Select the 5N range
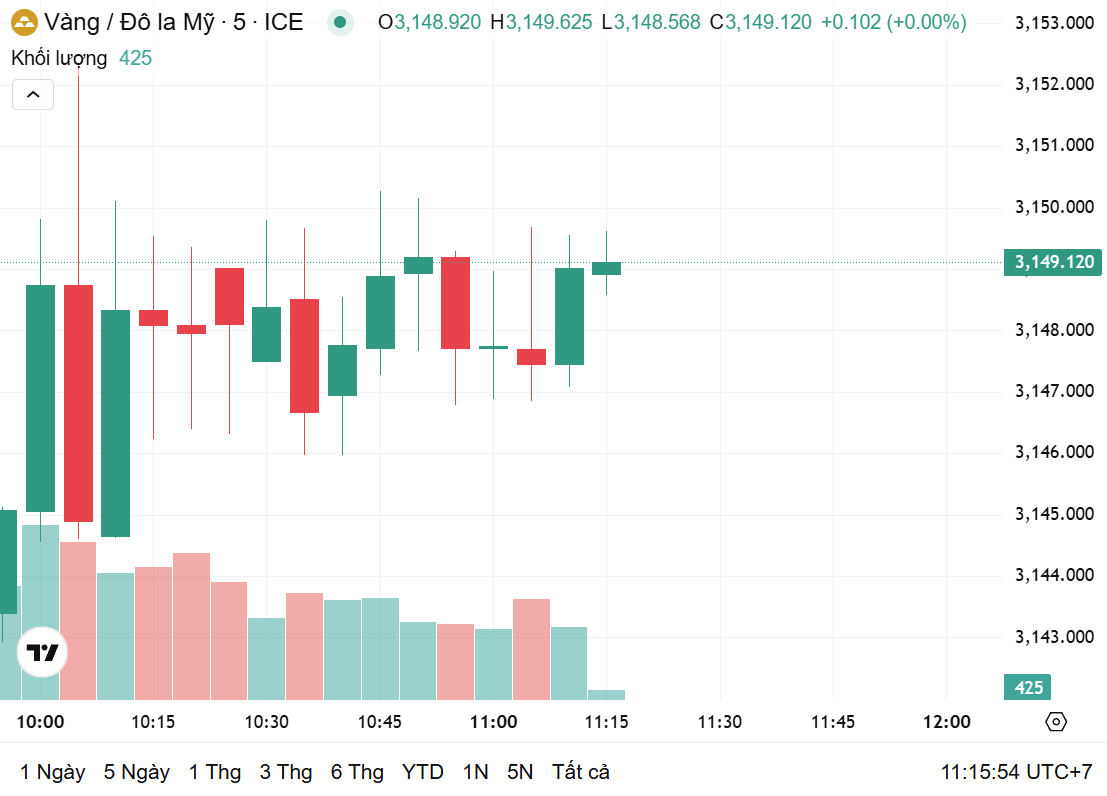1107x796 pixels. coord(520,772)
